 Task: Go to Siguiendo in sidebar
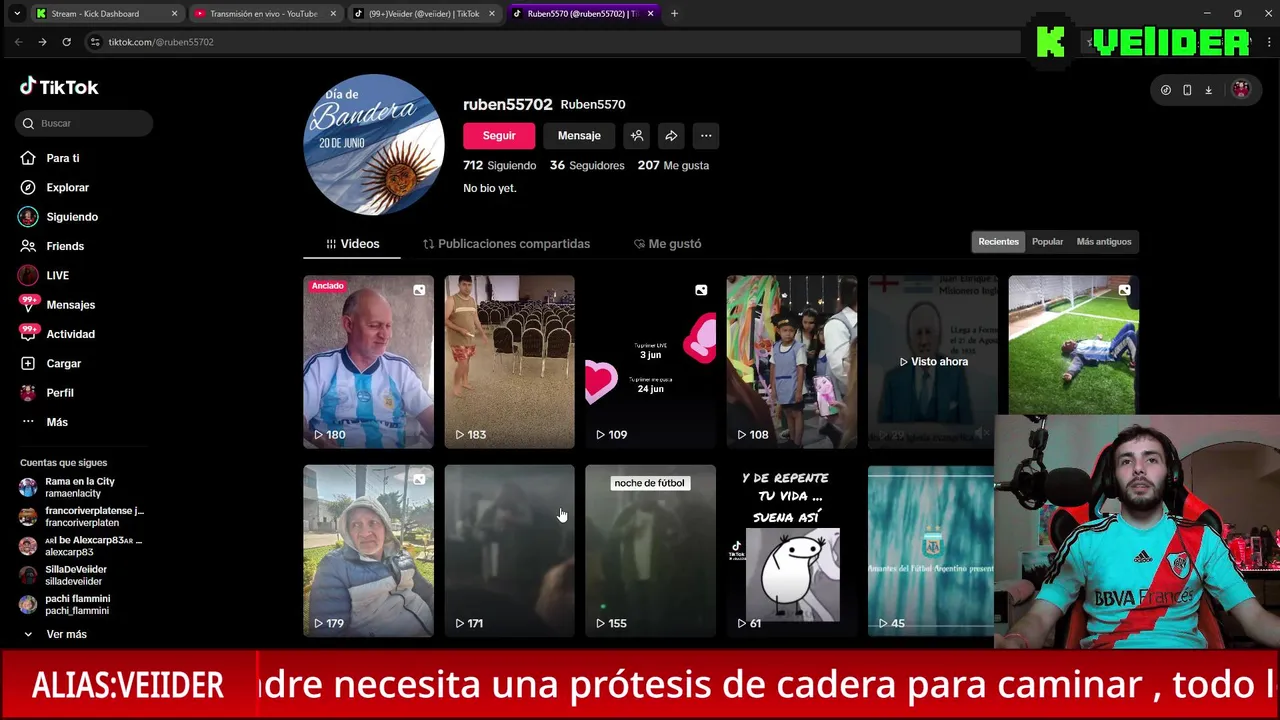pos(71,217)
